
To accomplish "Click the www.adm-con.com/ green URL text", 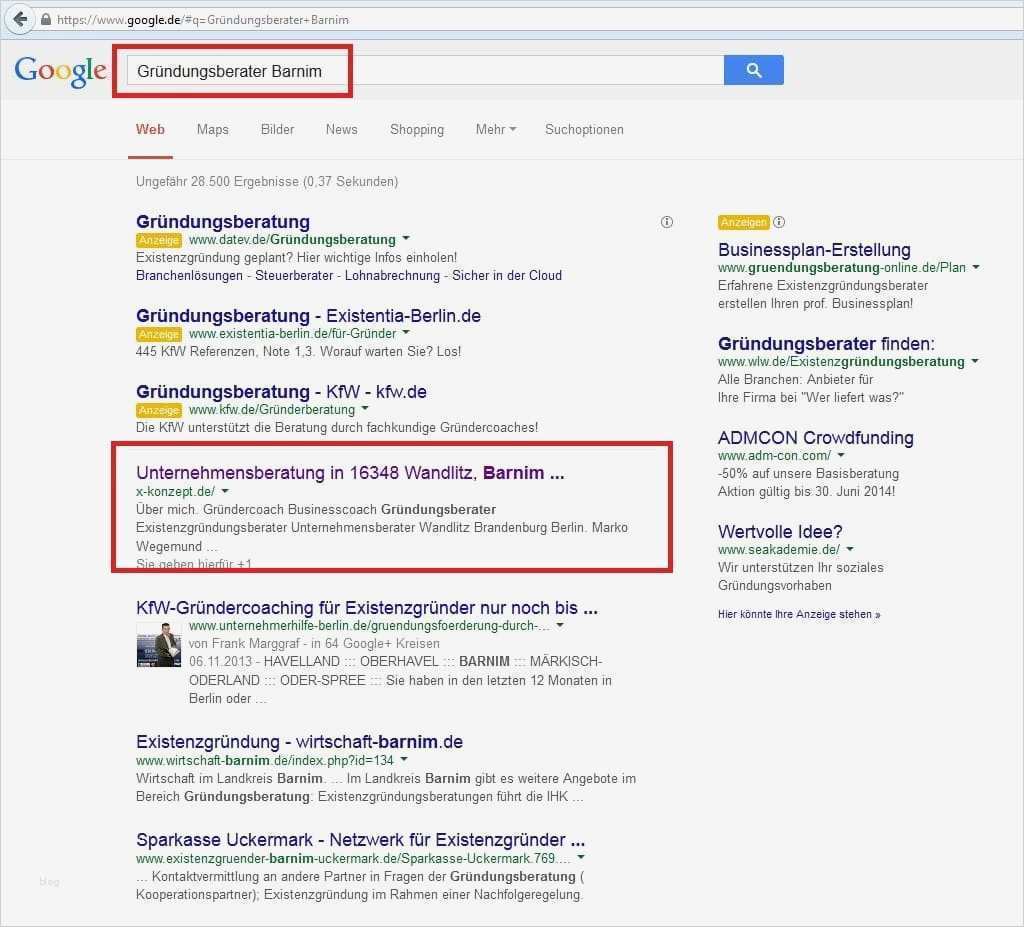I will point(774,455).
